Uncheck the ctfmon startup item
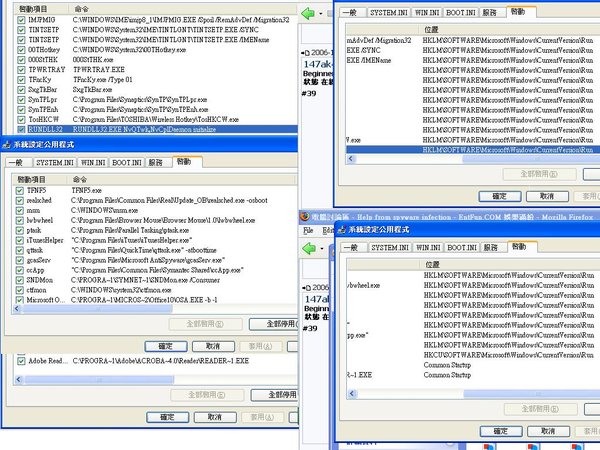This screenshot has height=450, width=600. (20, 290)
